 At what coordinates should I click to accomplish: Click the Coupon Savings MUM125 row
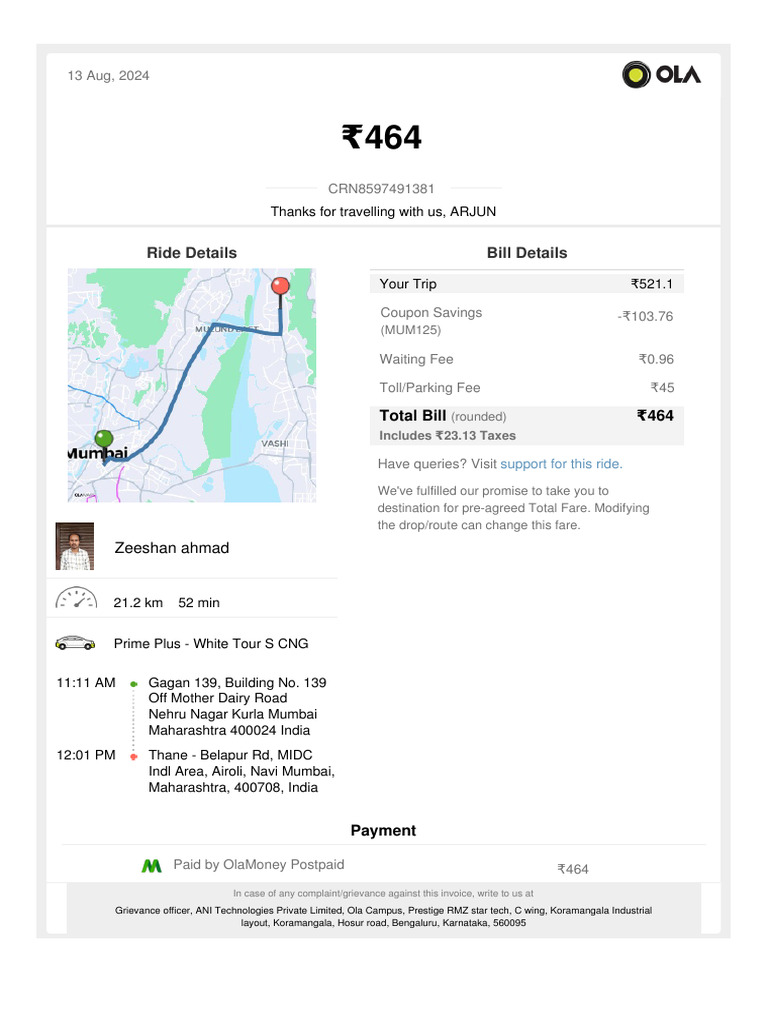click(x=526, y=321)
